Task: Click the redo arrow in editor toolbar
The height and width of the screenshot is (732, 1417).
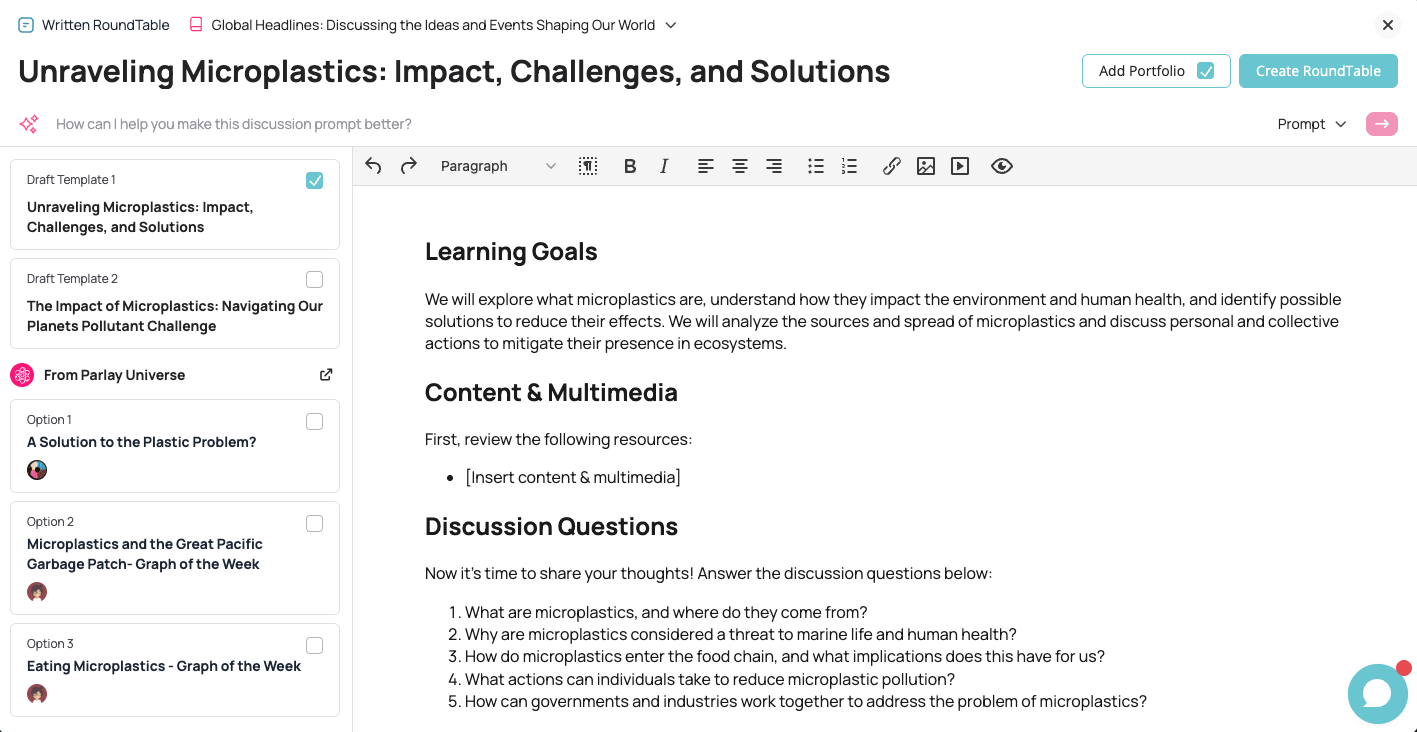Action: [408, 166]
